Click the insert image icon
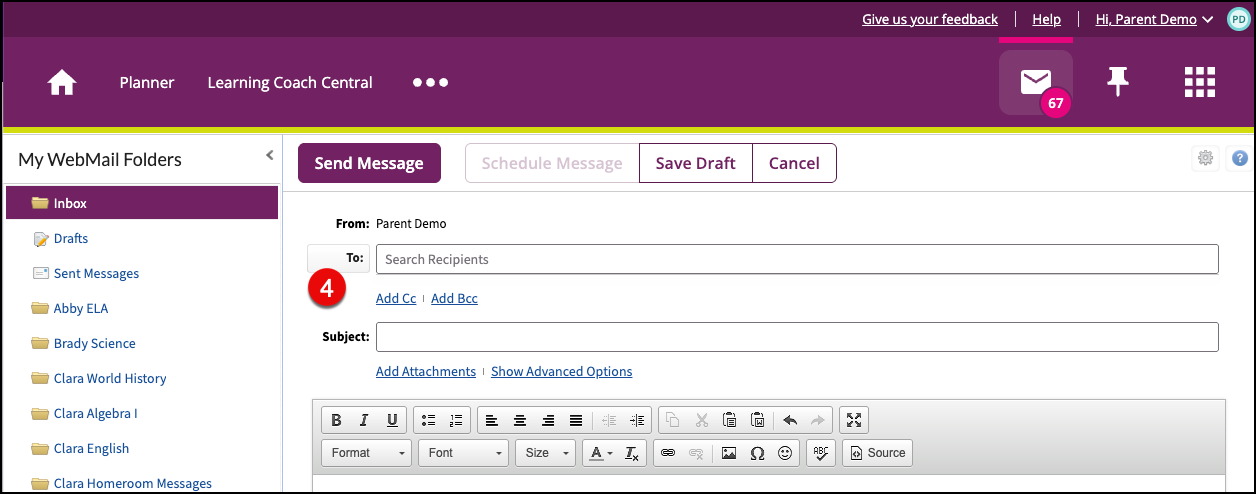This screenshot has width=1256, height=494. pos(729,453)
